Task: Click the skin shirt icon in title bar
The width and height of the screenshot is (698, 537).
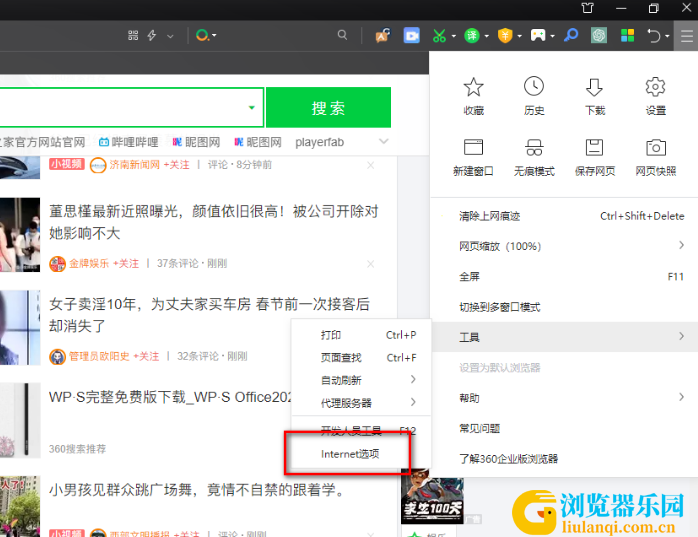Action: pyautogui.click(x=588, y=8)
